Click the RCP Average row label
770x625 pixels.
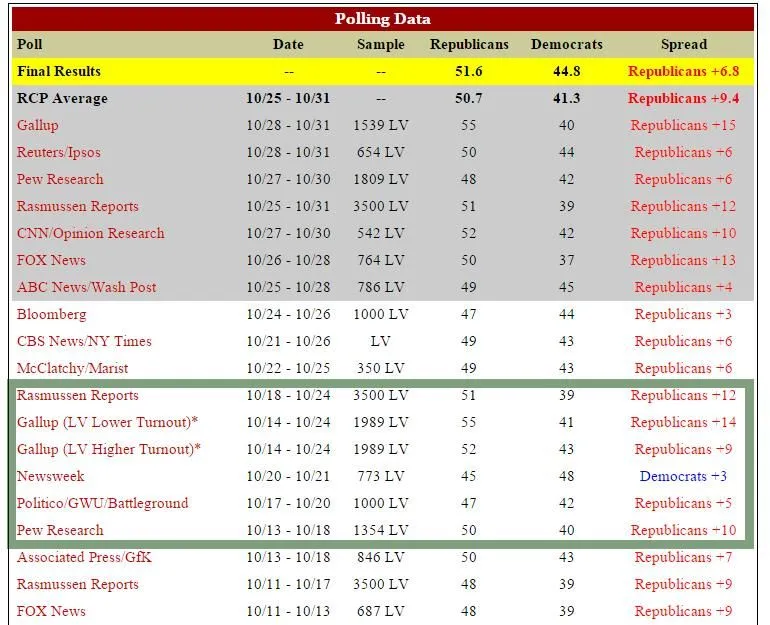pyautogui.click(x=62, y=99)
